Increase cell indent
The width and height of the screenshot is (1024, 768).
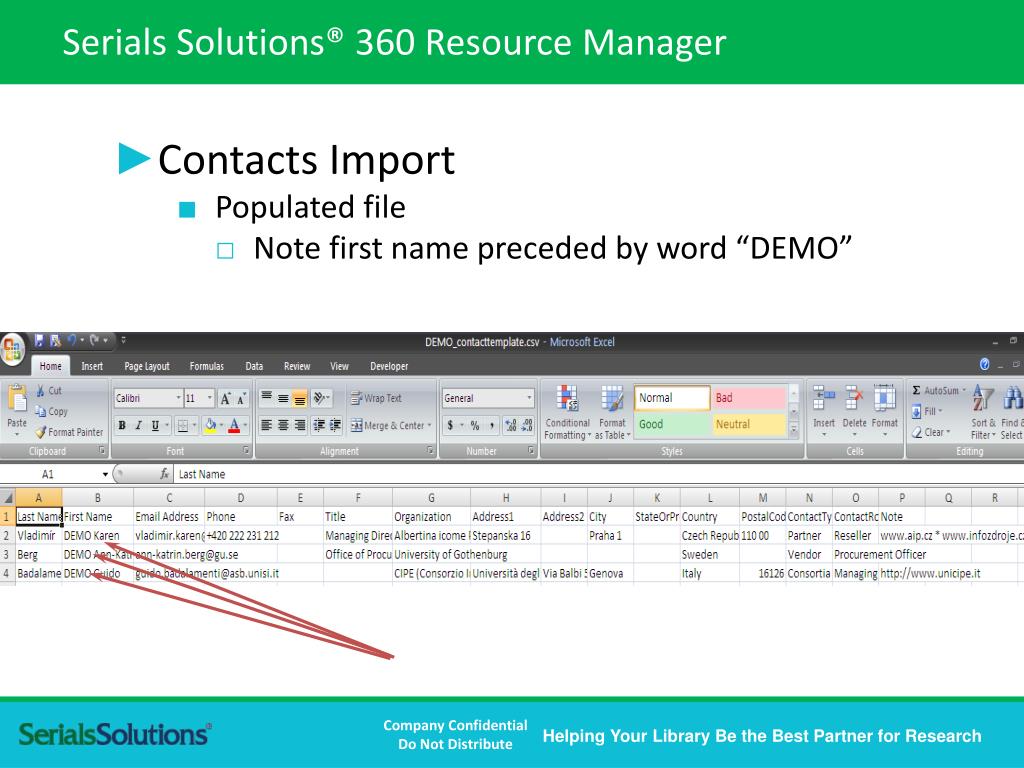click(335, 425)
